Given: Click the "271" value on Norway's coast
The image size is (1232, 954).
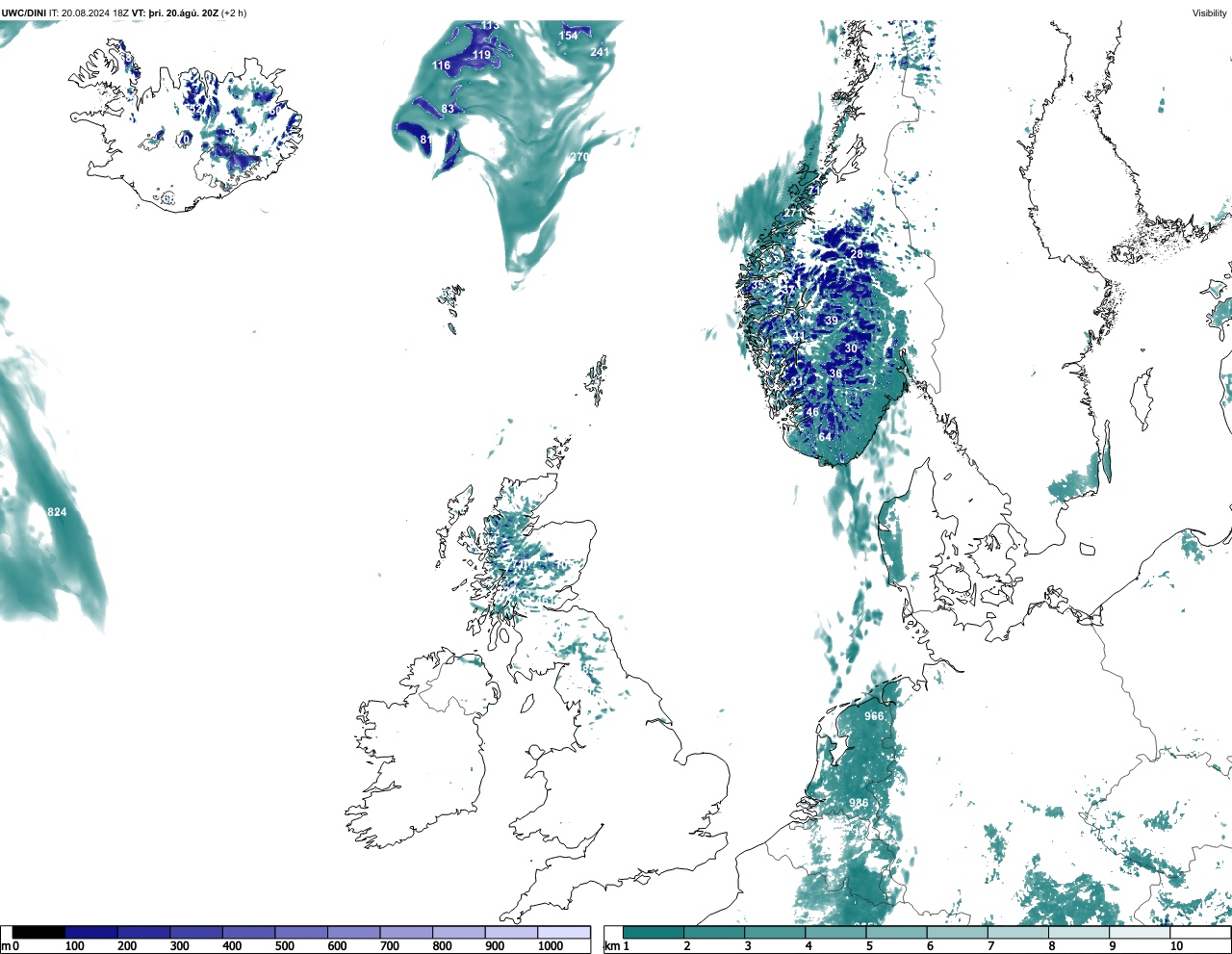Looking at the screenshot, I should (793, 213).
